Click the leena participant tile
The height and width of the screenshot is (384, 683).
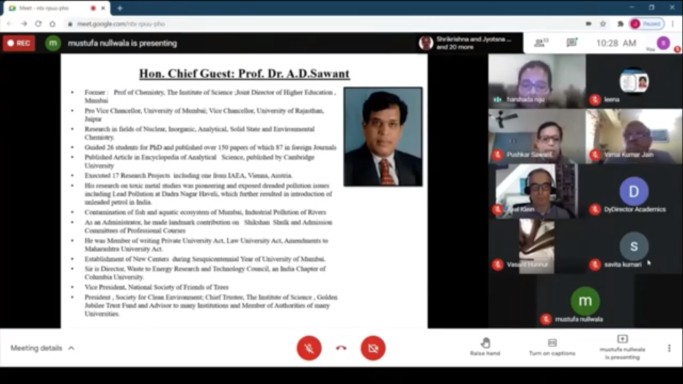pyautogui.click(x=634, y=81)
